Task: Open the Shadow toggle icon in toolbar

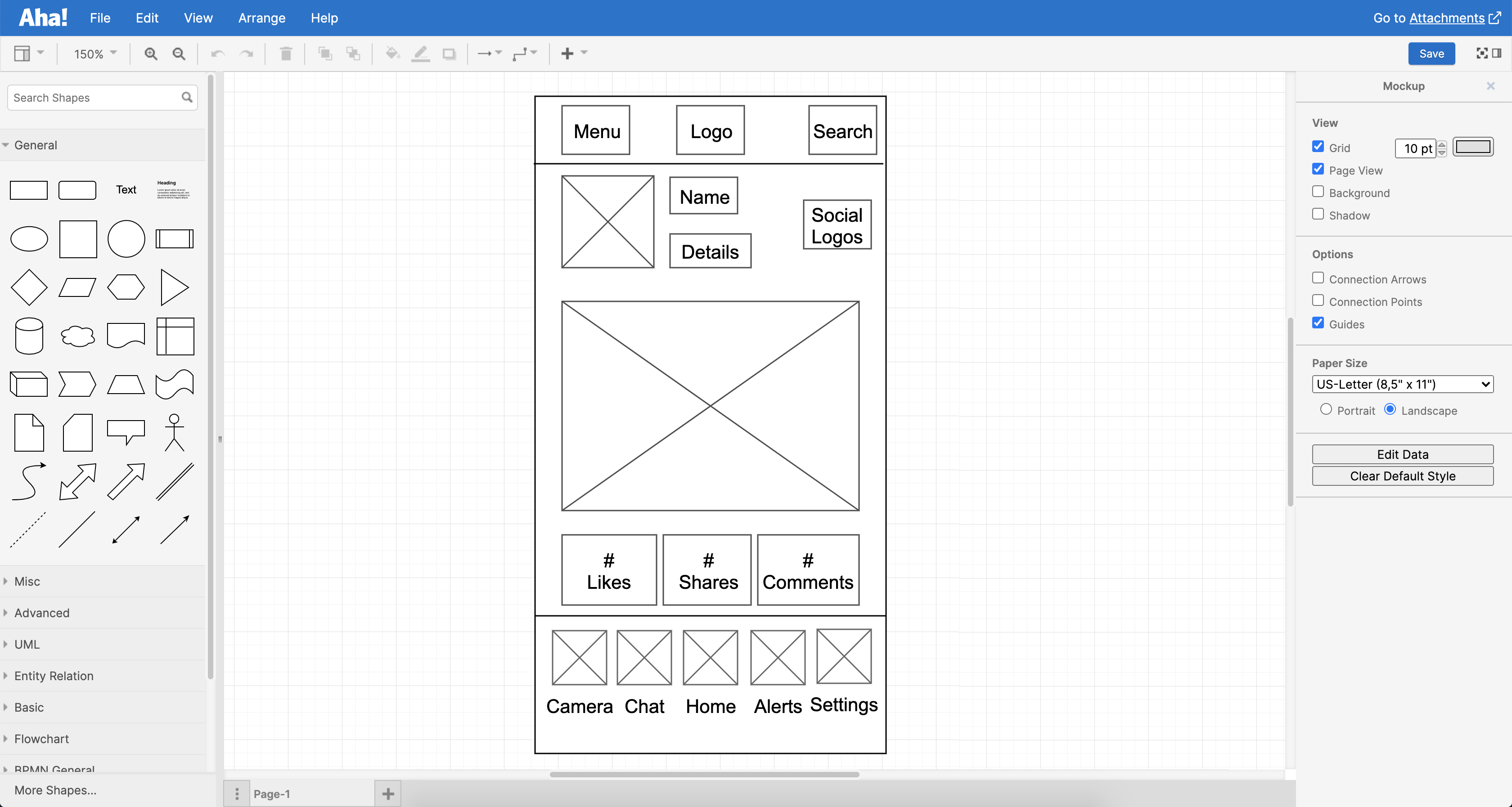Action: coord(449,54)
